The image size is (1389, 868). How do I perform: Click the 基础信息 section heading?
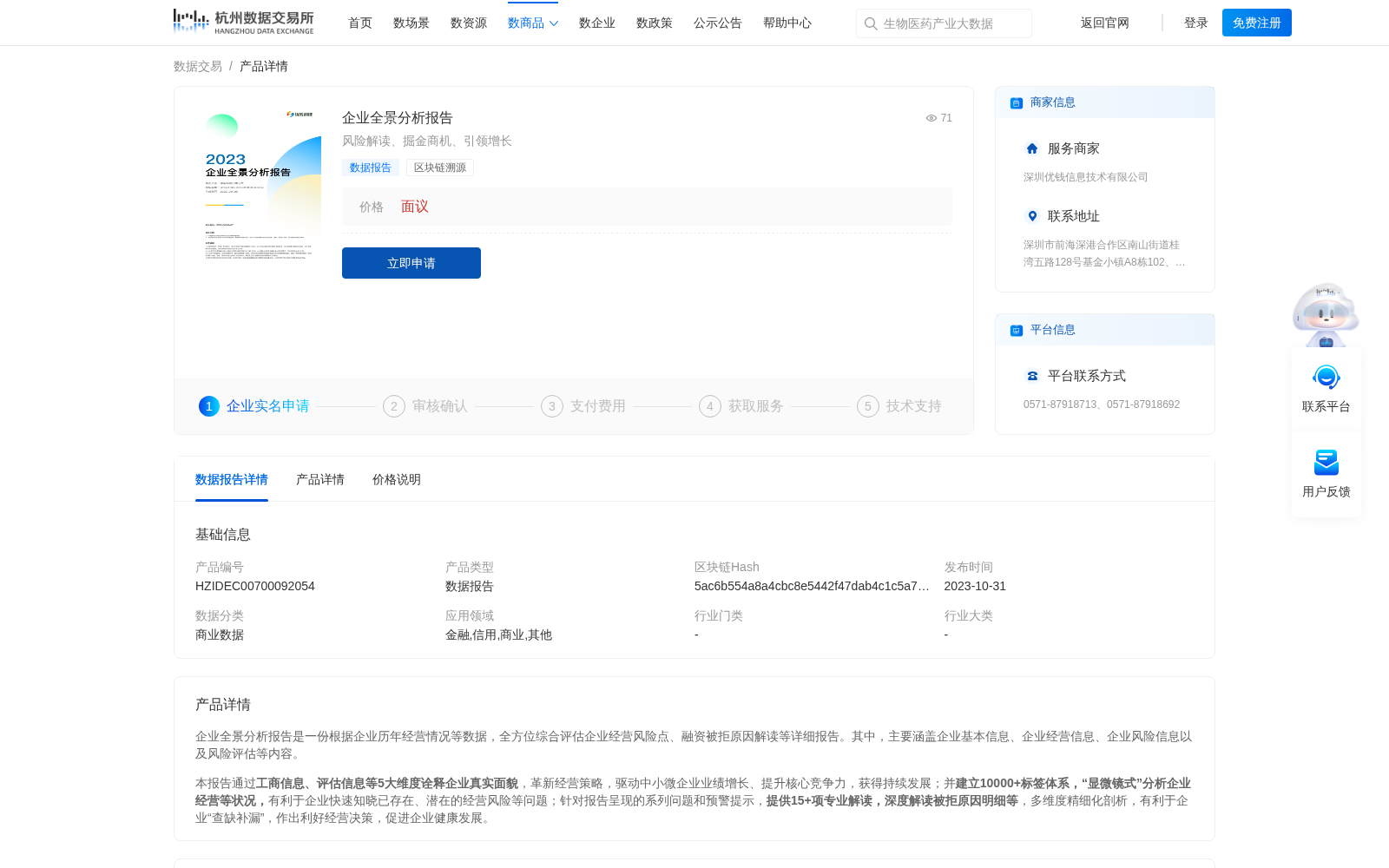tap(223, 535)
